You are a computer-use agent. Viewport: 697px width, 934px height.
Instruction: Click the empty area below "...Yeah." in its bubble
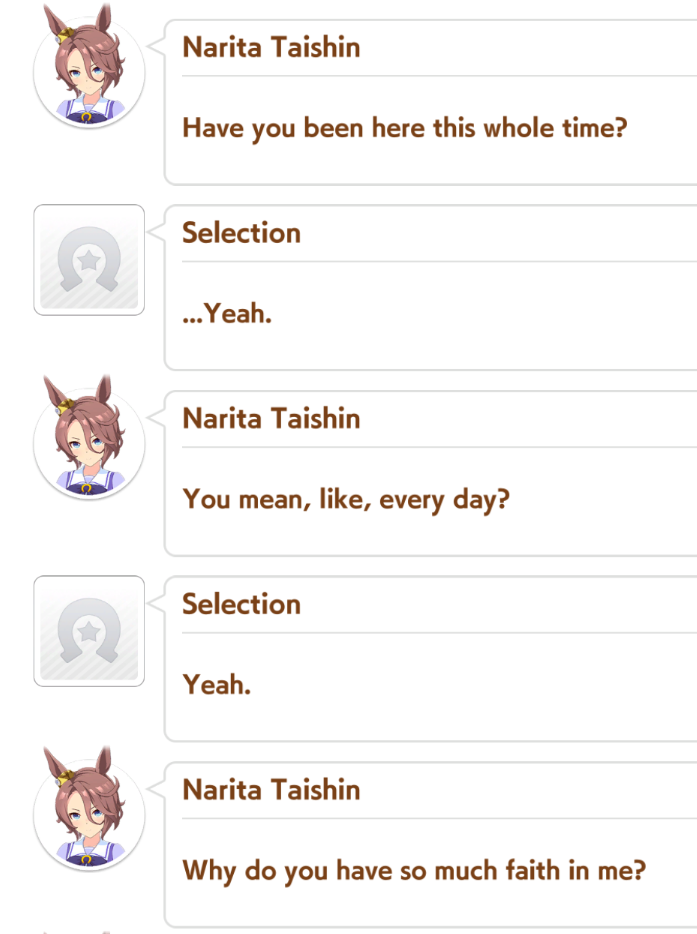[x=430, y=348]
